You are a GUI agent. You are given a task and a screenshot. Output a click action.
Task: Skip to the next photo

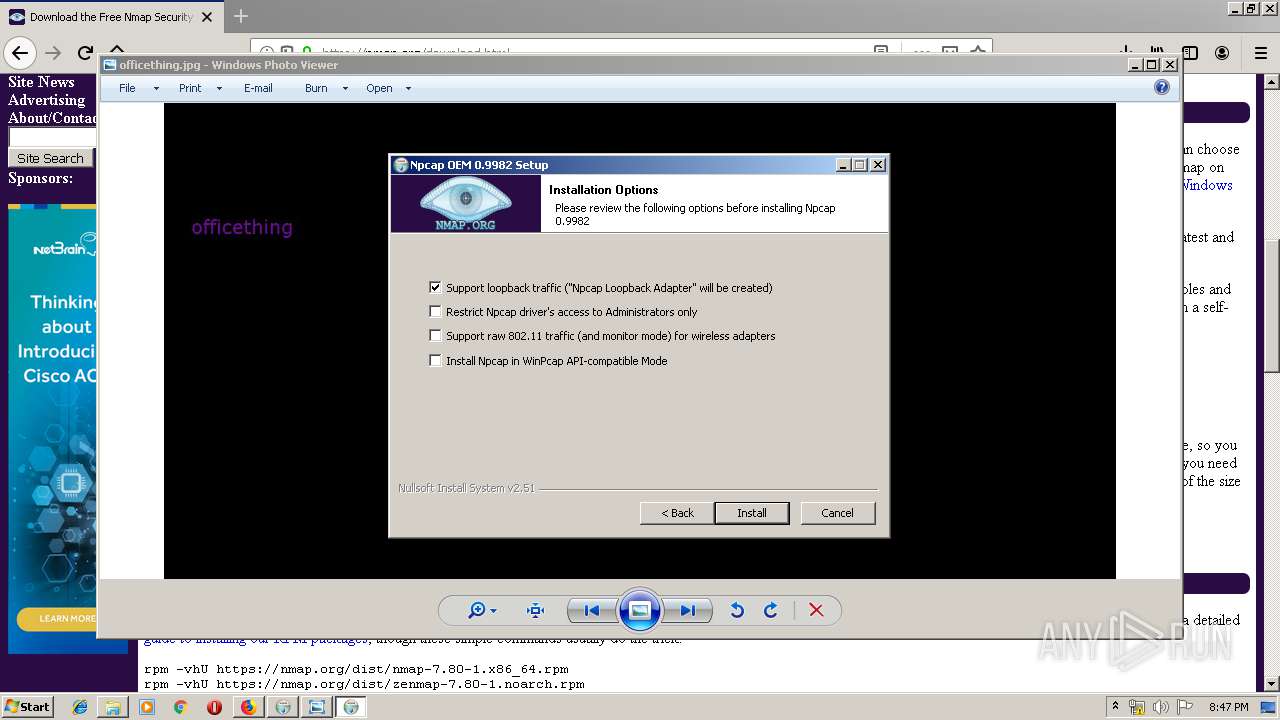tap(688, 611)
